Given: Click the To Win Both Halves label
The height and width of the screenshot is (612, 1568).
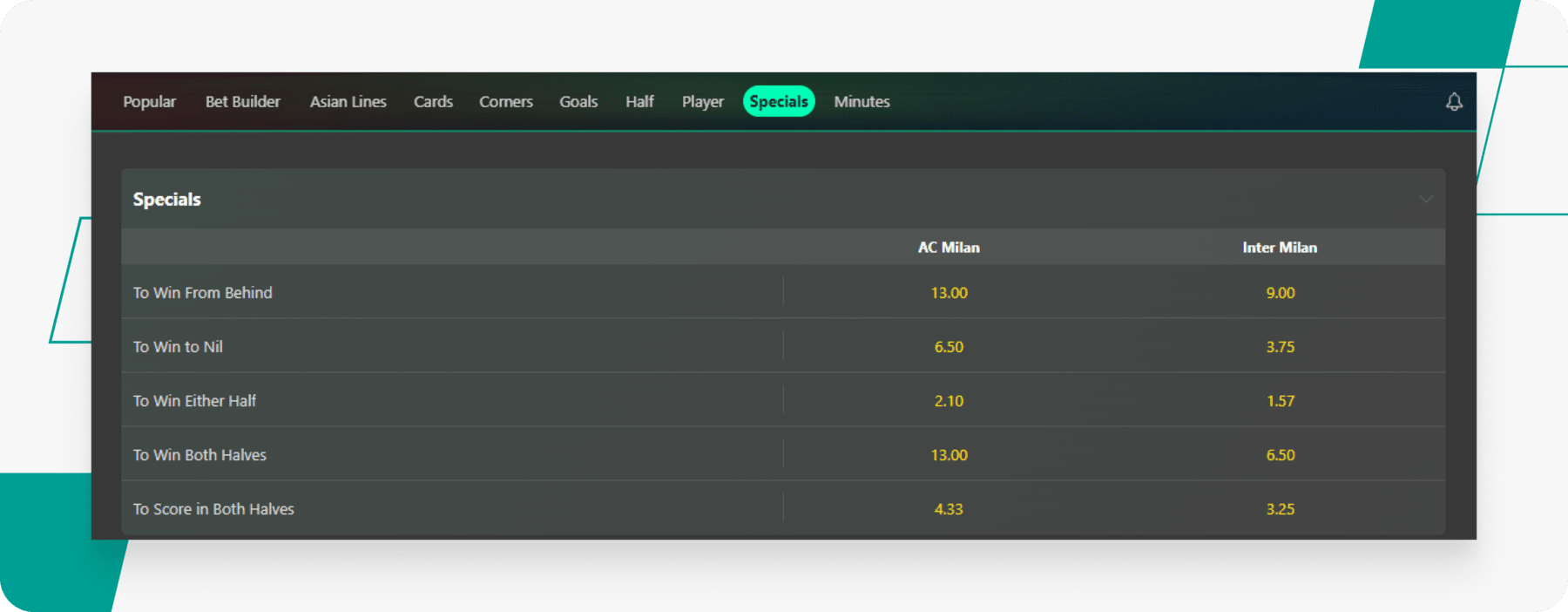Looking at the screenshot, I should point(199,455).
